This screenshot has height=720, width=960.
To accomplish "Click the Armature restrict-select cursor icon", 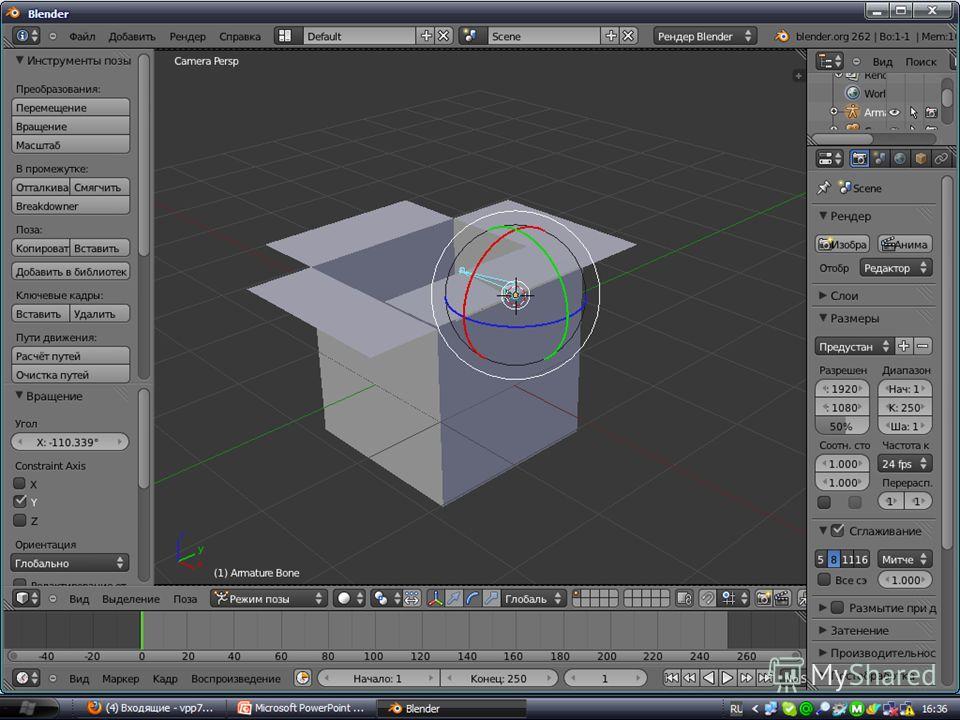I will click(x=913, y=113).
